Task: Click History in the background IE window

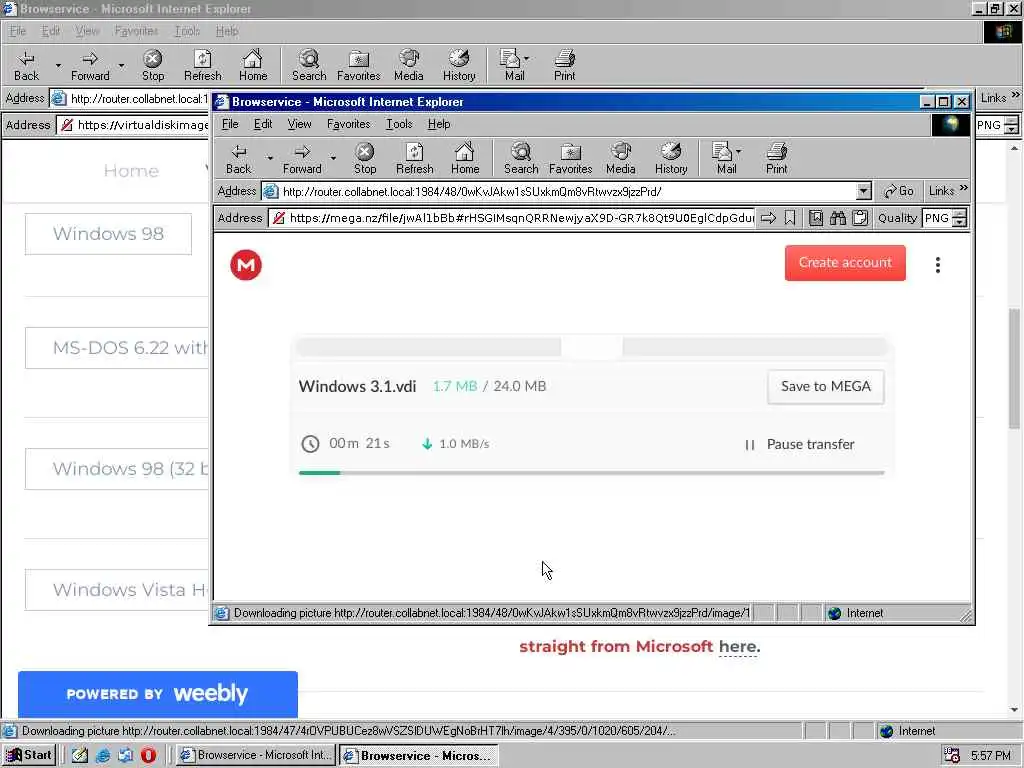Action: point(459,66)
